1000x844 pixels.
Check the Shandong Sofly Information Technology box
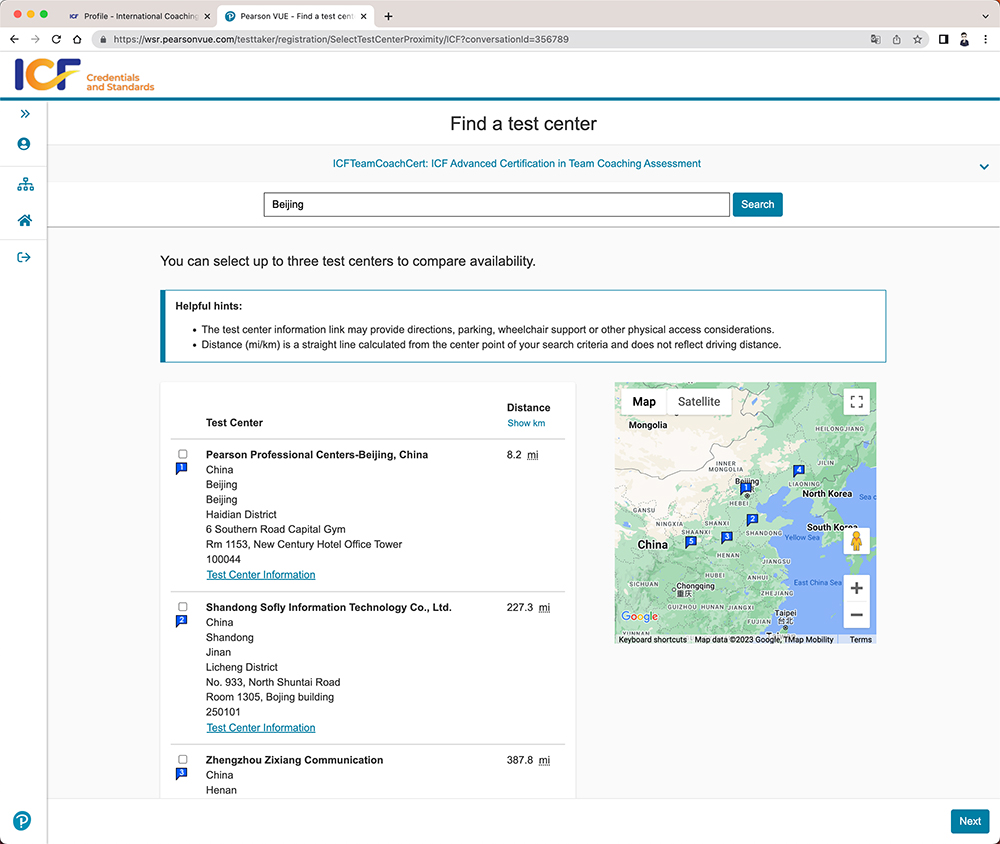pyautogui.click(x=183, y=607)
